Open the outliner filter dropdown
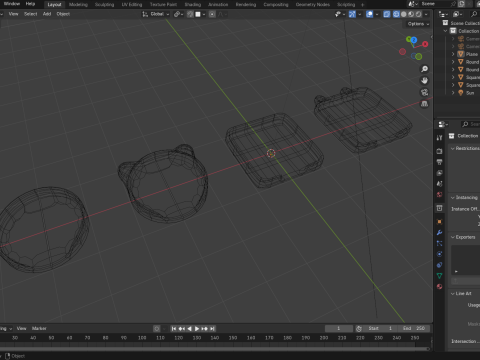 457,14
